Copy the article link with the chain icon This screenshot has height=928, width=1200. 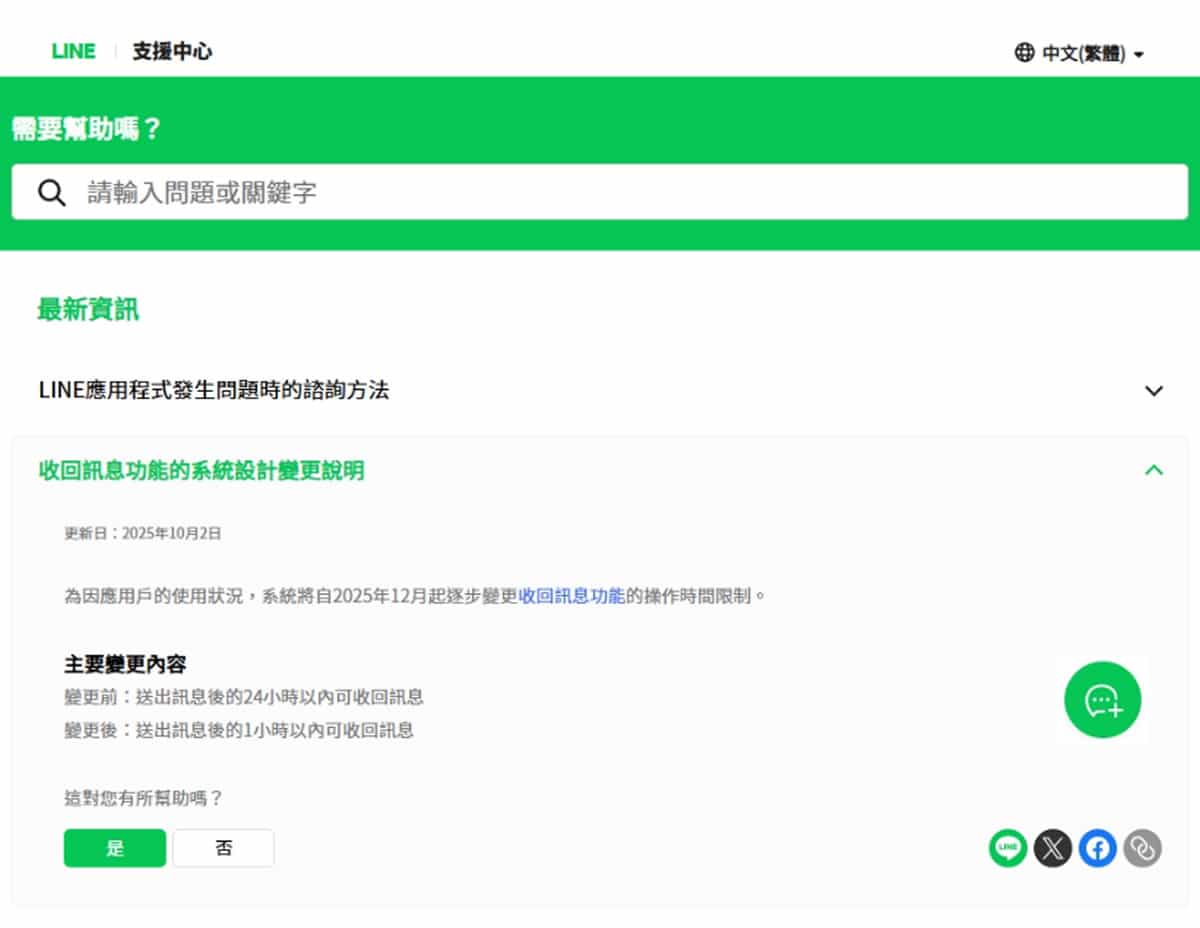click(1142, 849)
